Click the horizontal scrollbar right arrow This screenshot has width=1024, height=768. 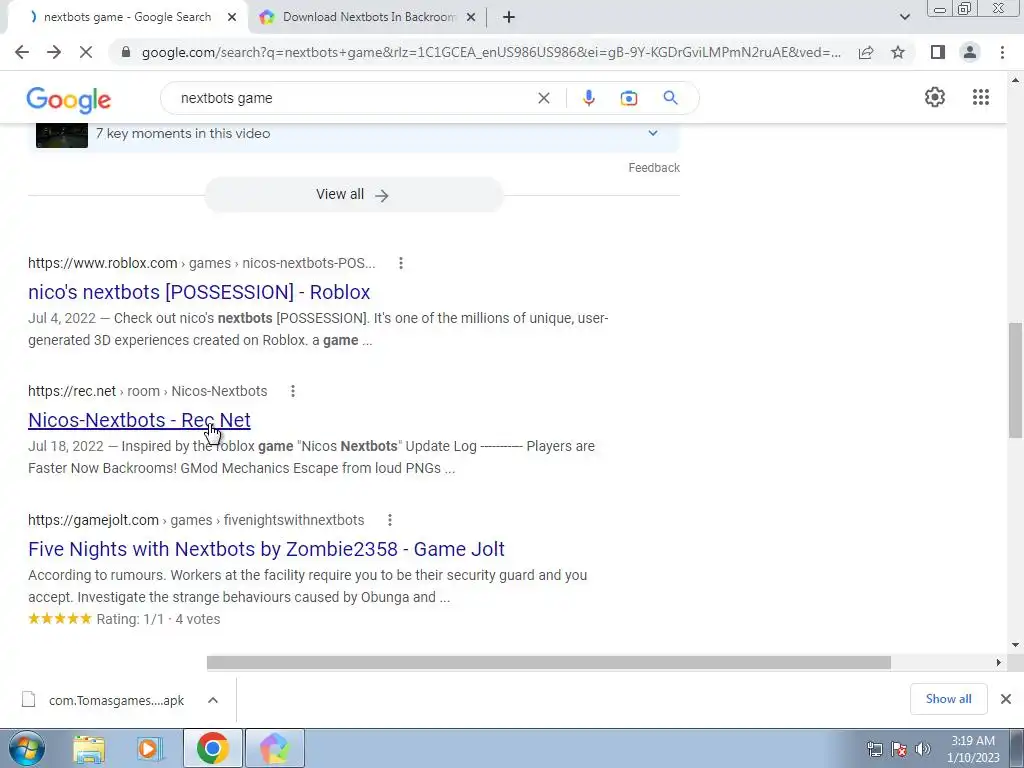click(x=999, y=663)
